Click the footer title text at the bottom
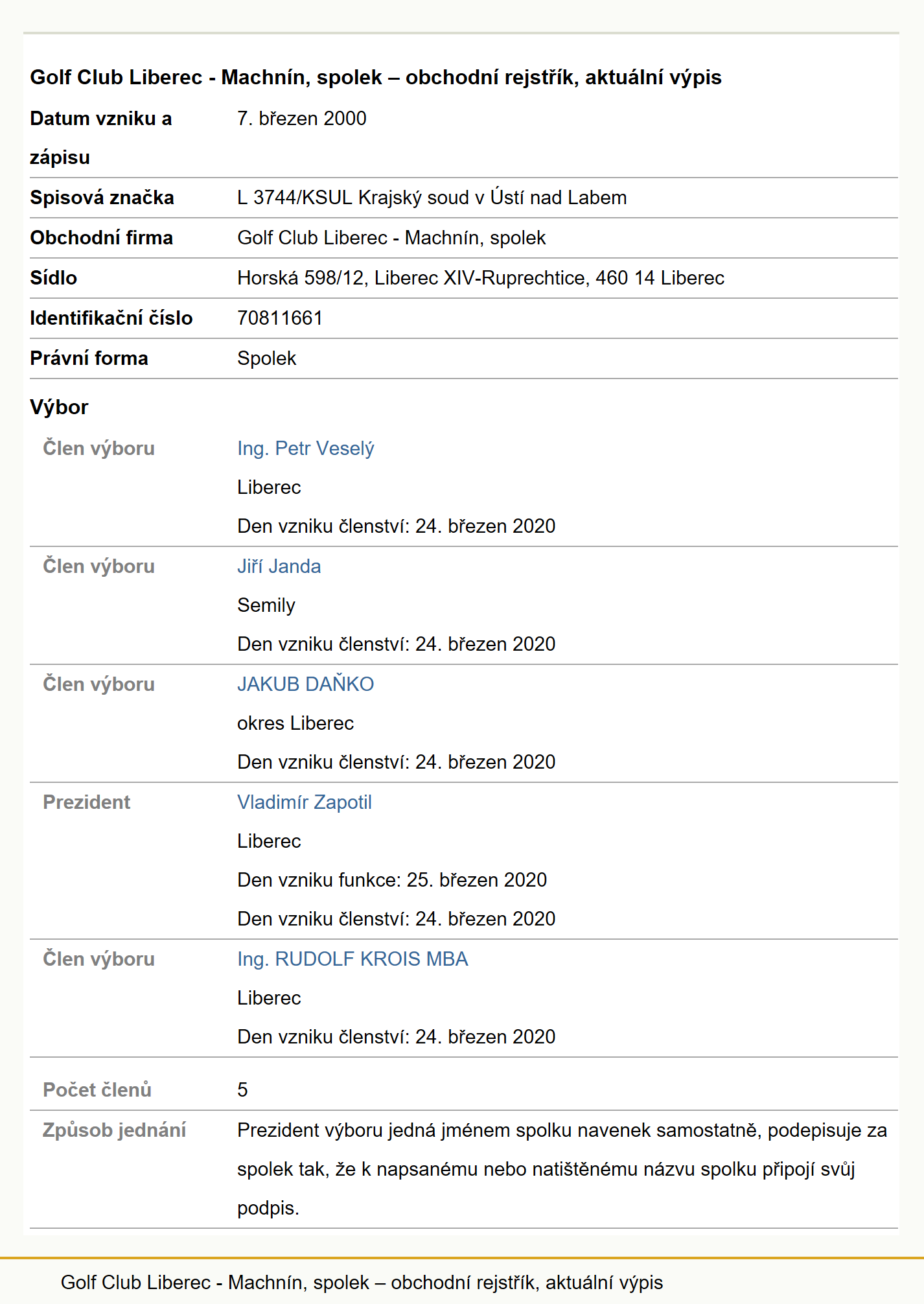 (x=362, y=1283)
